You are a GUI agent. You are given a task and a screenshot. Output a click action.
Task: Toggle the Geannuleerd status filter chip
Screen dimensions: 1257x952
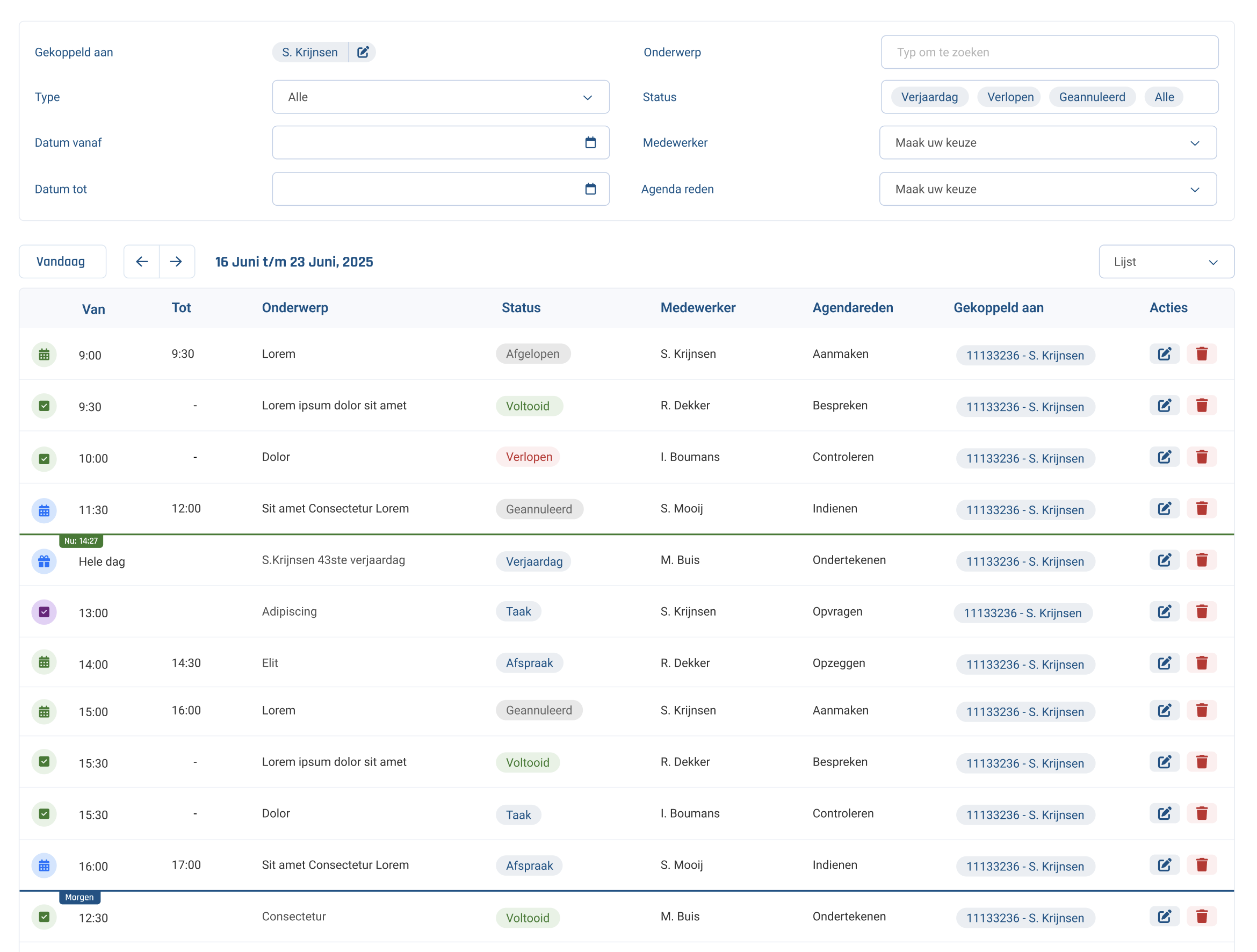tap(1091, 97)
